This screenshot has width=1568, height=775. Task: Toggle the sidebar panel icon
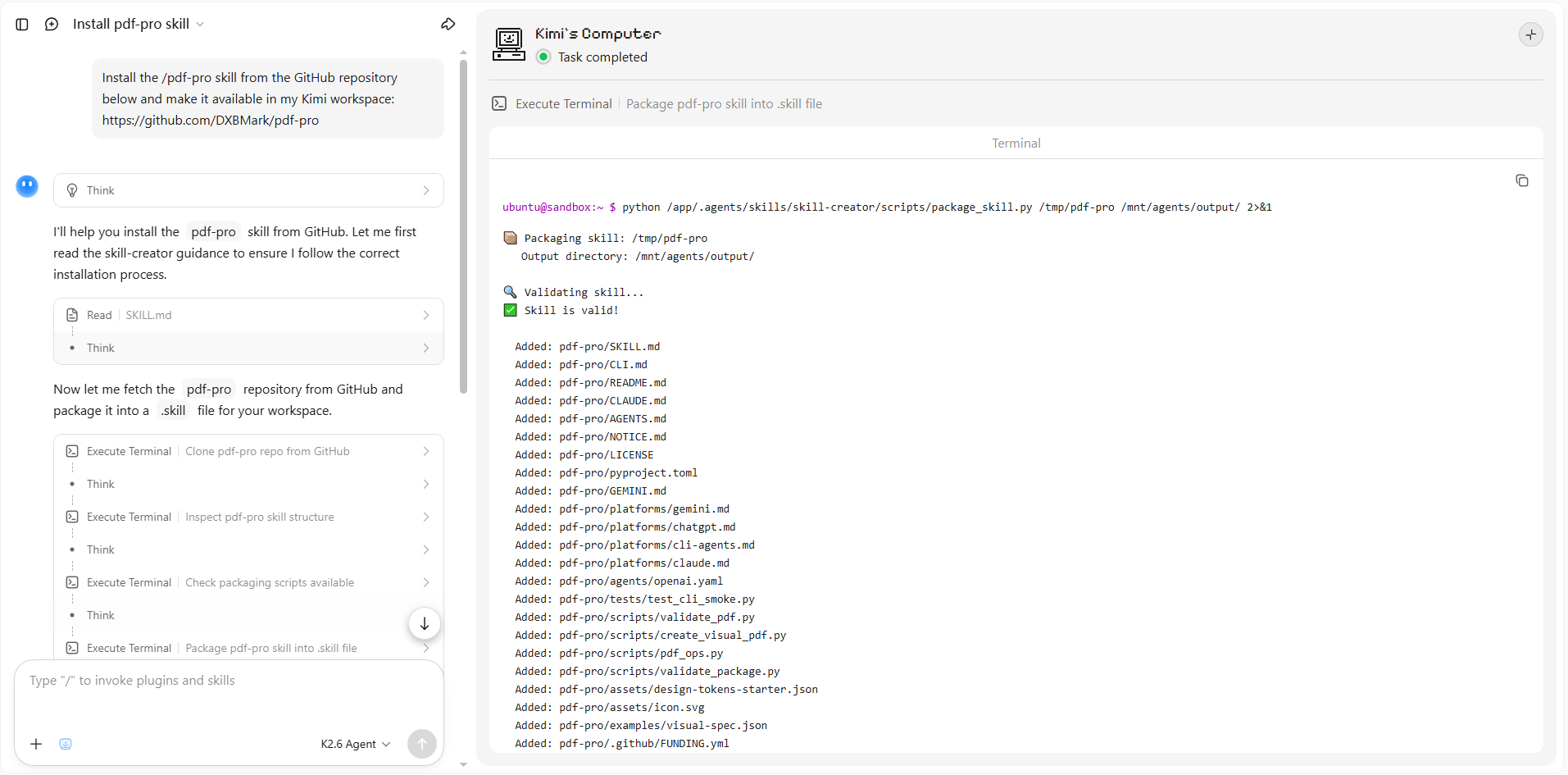coord(22,25)
